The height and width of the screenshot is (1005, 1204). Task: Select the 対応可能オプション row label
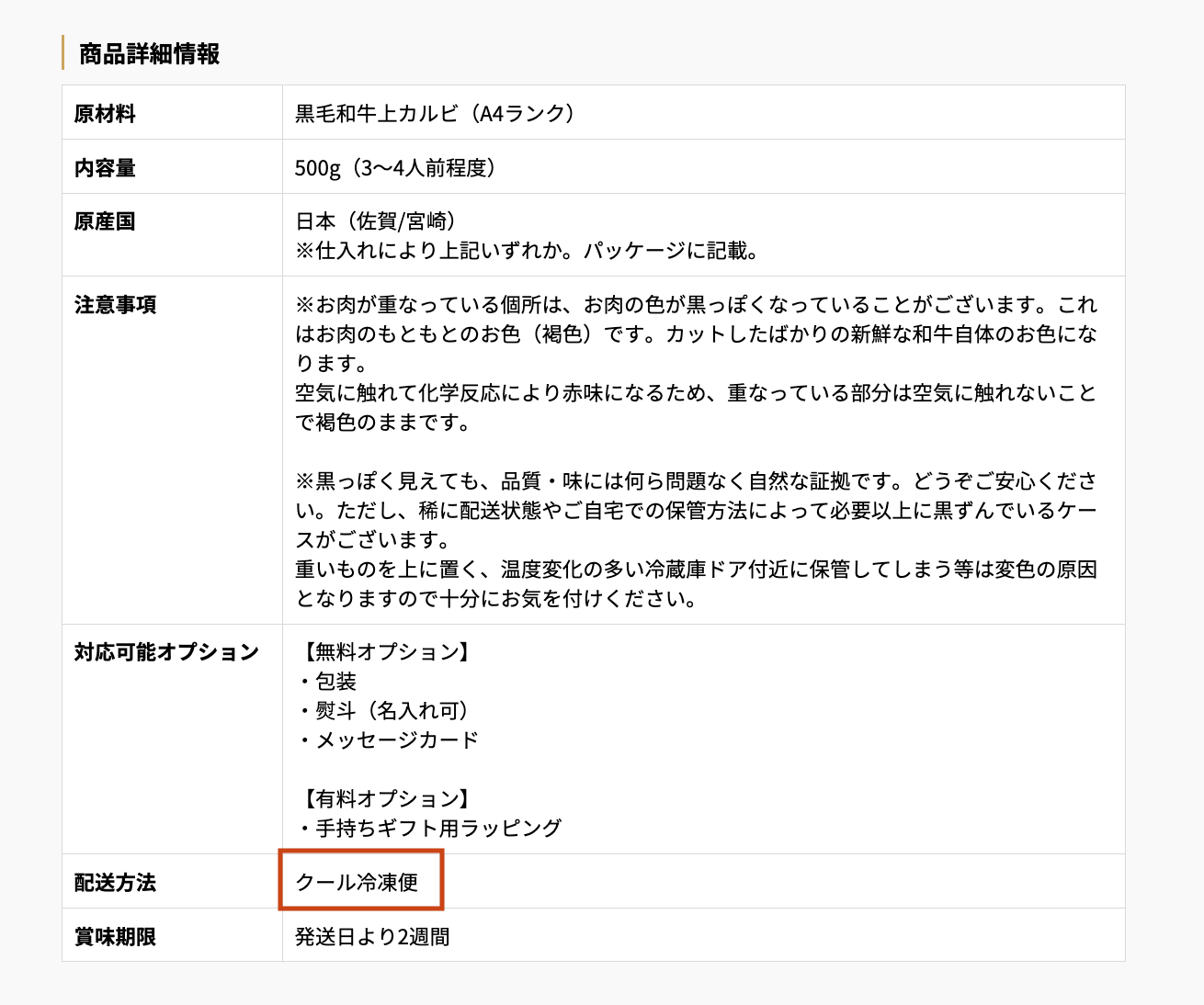[x=165, y=650]
